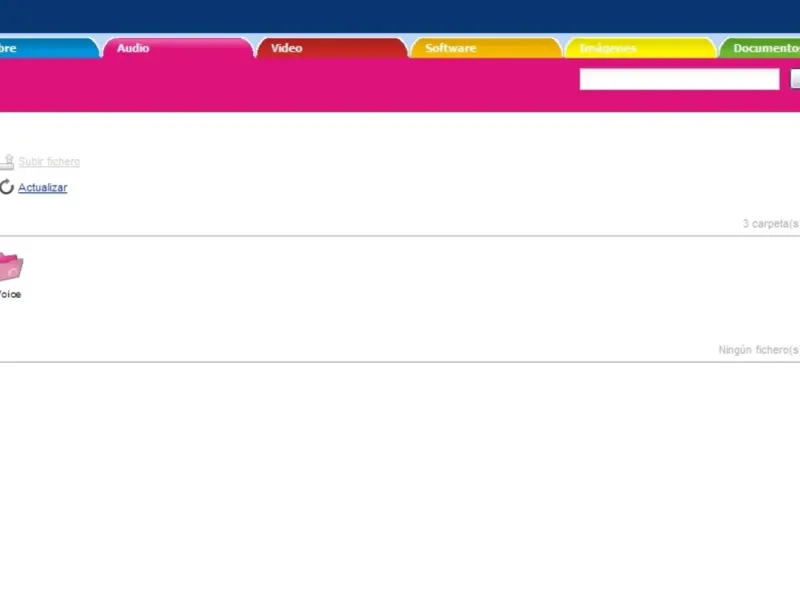Select the Voice folder name label

coord(10,294)
